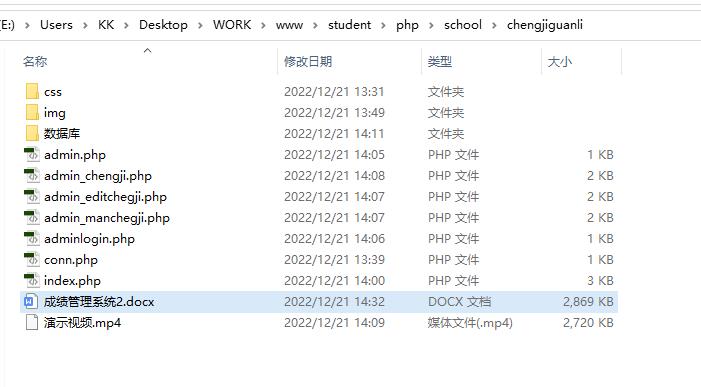Select file name admin_manchegji.php
This screenshot has width=701, height=387.
(x=107, y=218)
